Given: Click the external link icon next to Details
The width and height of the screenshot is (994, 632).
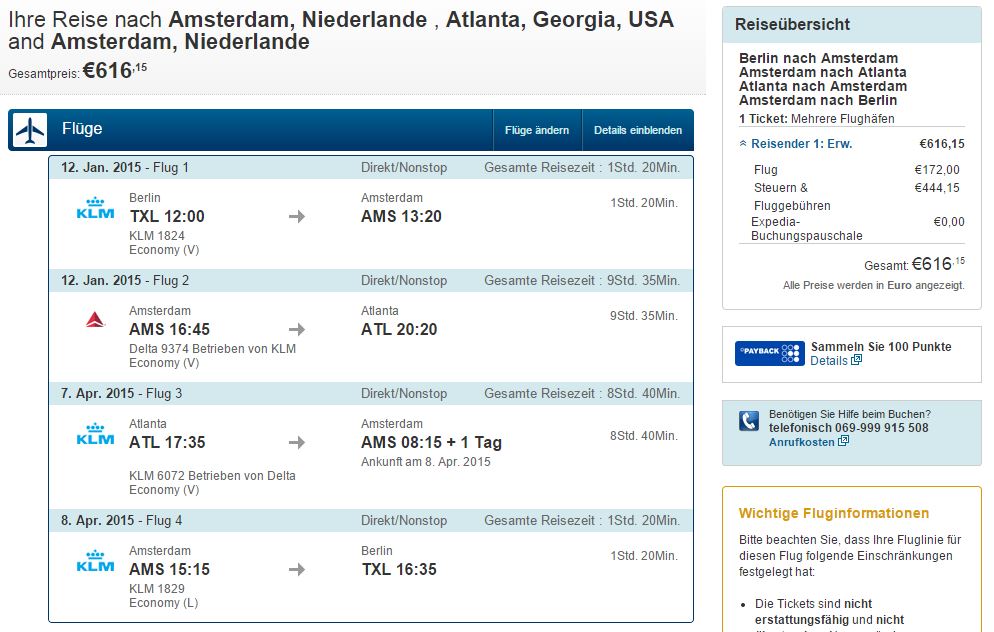Looking at the screenshot, I should click(x=856, y=360).
